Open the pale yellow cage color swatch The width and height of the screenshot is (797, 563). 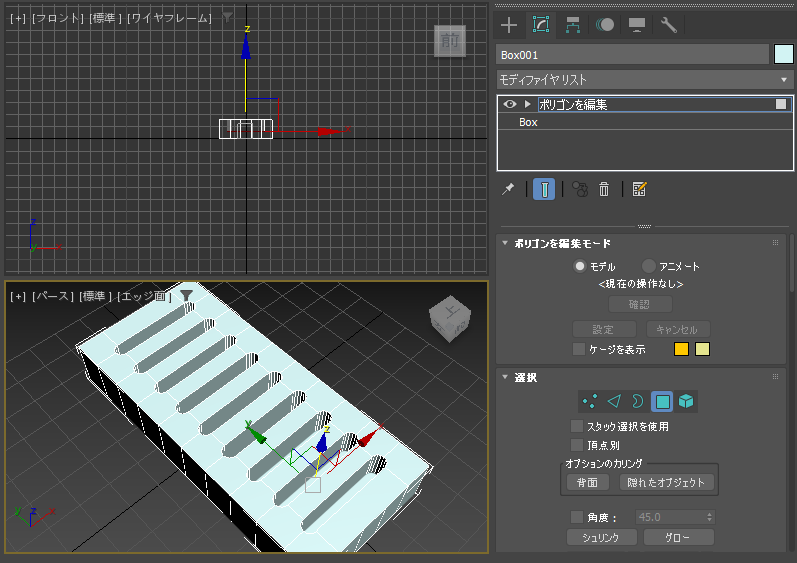point(702,349)
